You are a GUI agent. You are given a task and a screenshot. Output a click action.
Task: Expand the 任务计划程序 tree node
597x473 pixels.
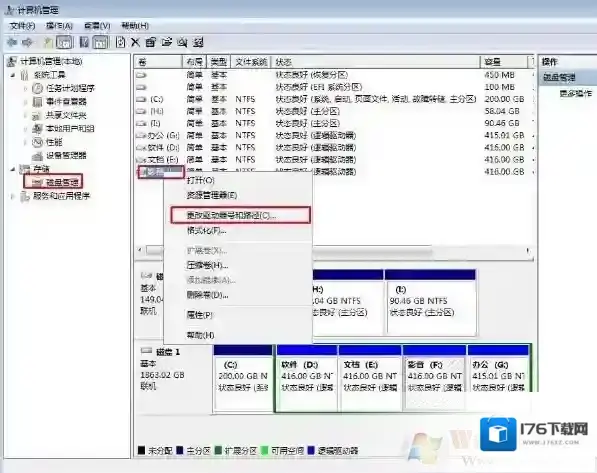[x=26, y=89]
